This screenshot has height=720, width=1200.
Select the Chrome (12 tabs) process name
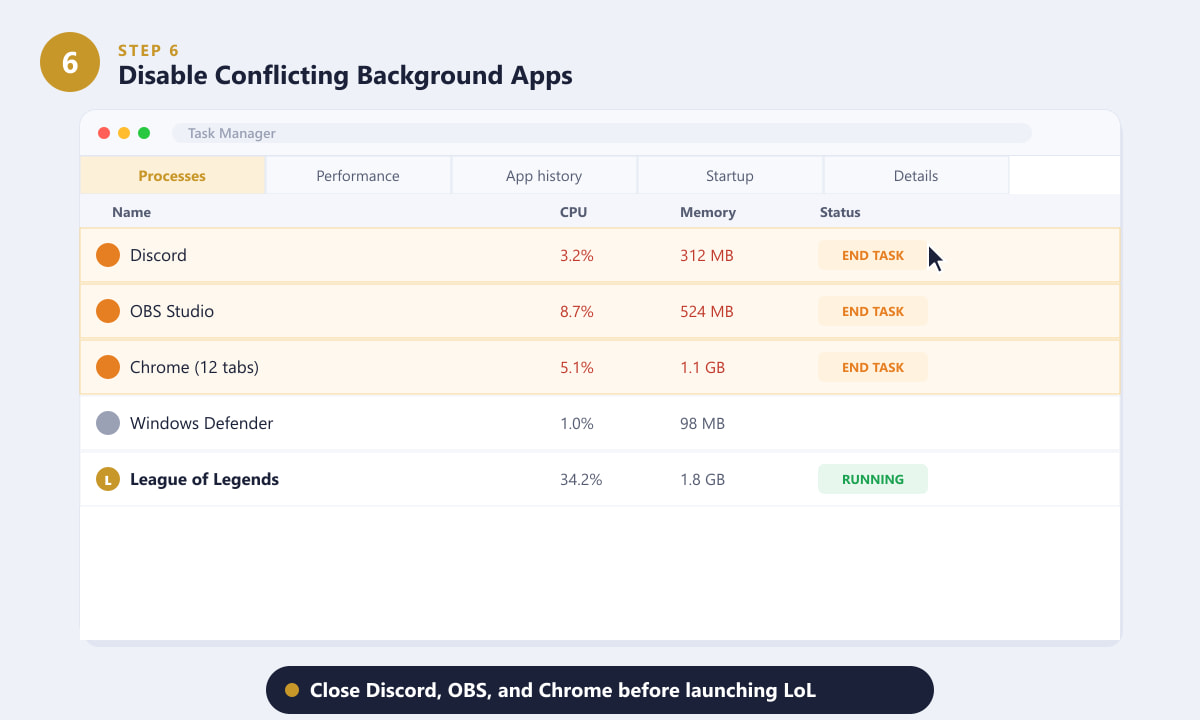194,367
